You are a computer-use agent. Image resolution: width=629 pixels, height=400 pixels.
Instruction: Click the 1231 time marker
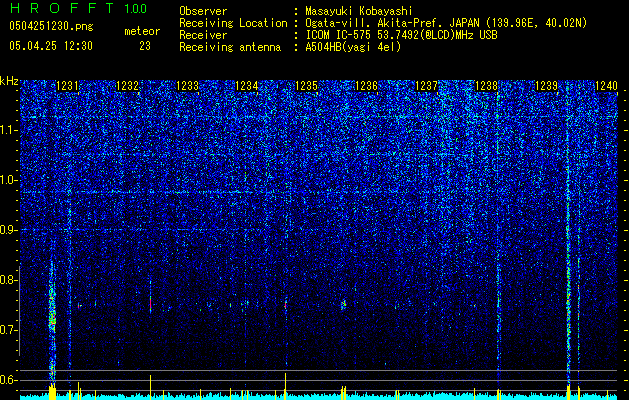(x=67, y=86)
